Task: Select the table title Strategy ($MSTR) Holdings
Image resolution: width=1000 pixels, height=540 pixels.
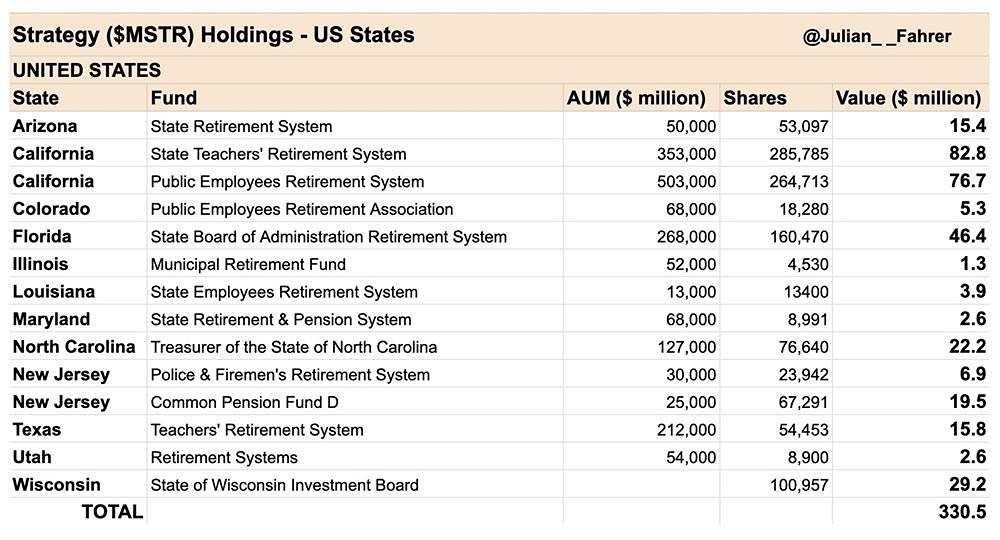Action: (212, 36)
